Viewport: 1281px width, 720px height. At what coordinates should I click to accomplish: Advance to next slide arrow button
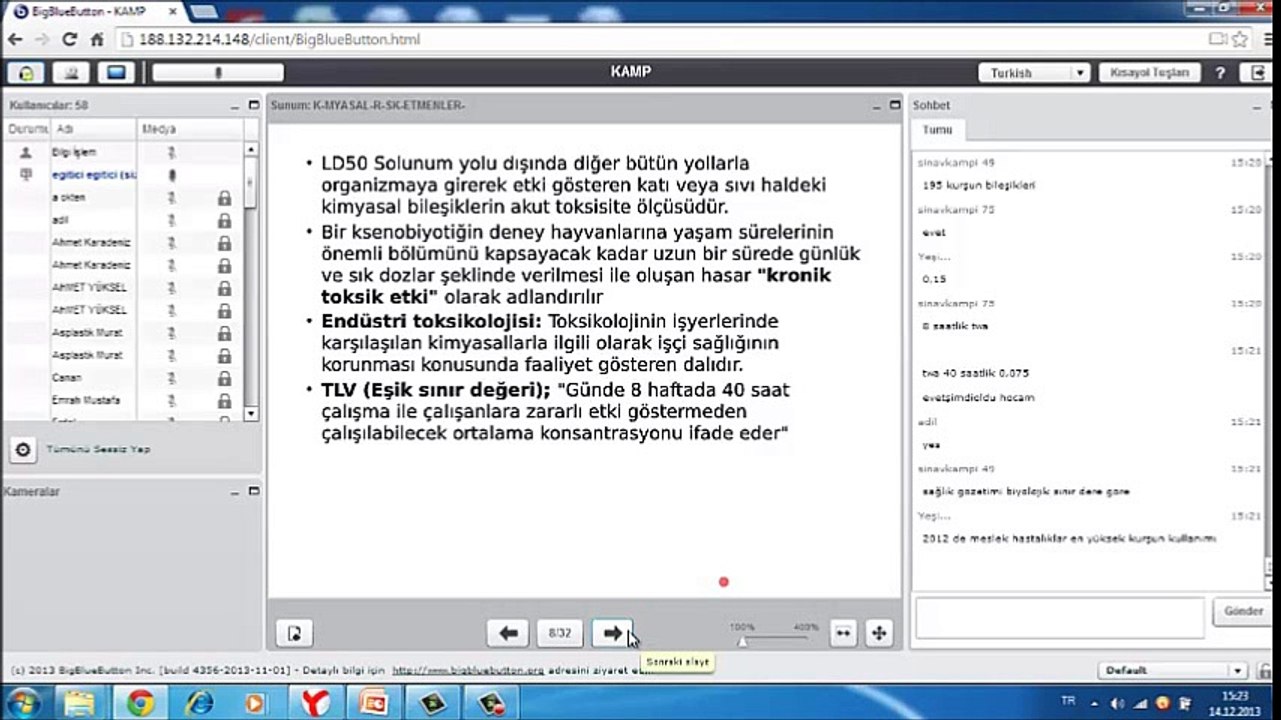pos(613,633)
